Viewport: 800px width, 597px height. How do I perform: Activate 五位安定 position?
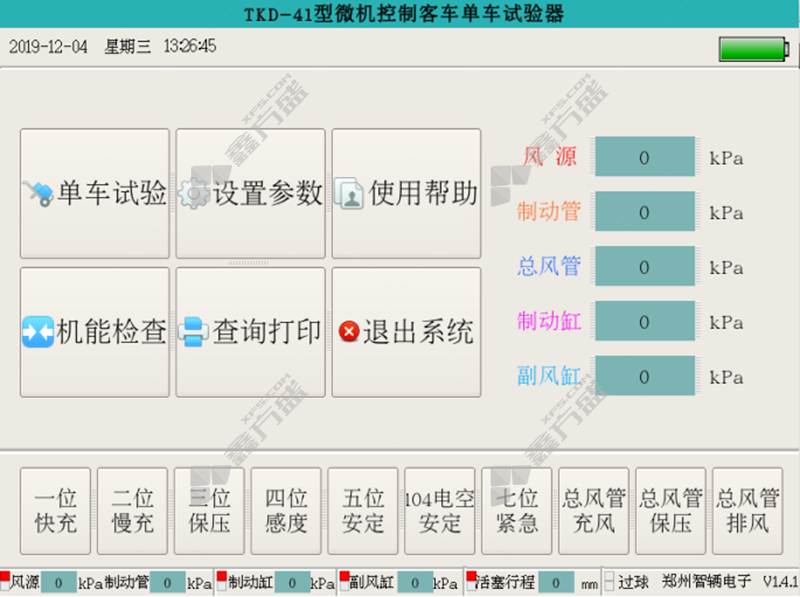coord(363,510)
